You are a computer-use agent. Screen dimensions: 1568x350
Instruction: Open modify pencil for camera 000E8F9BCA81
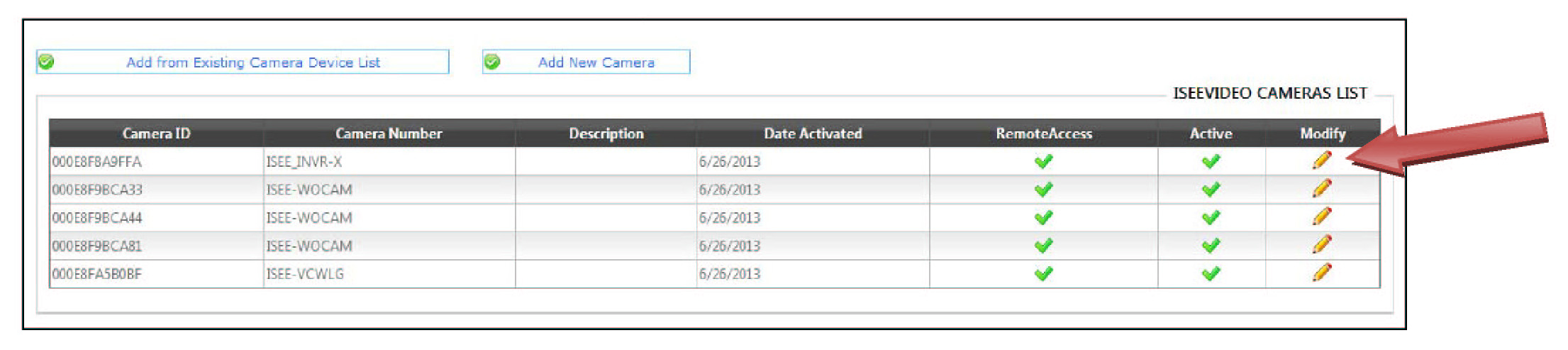1321,245
